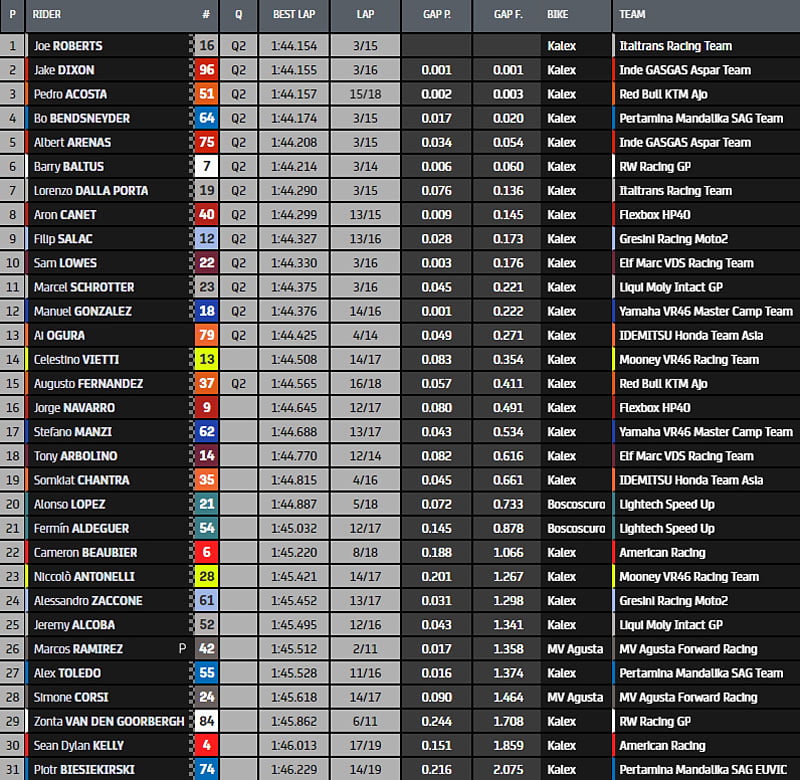The image size is (800, 780).
Task: Click Fermín Aldeguer's best lap 1:45.032
Action: (x=292, y=528)
